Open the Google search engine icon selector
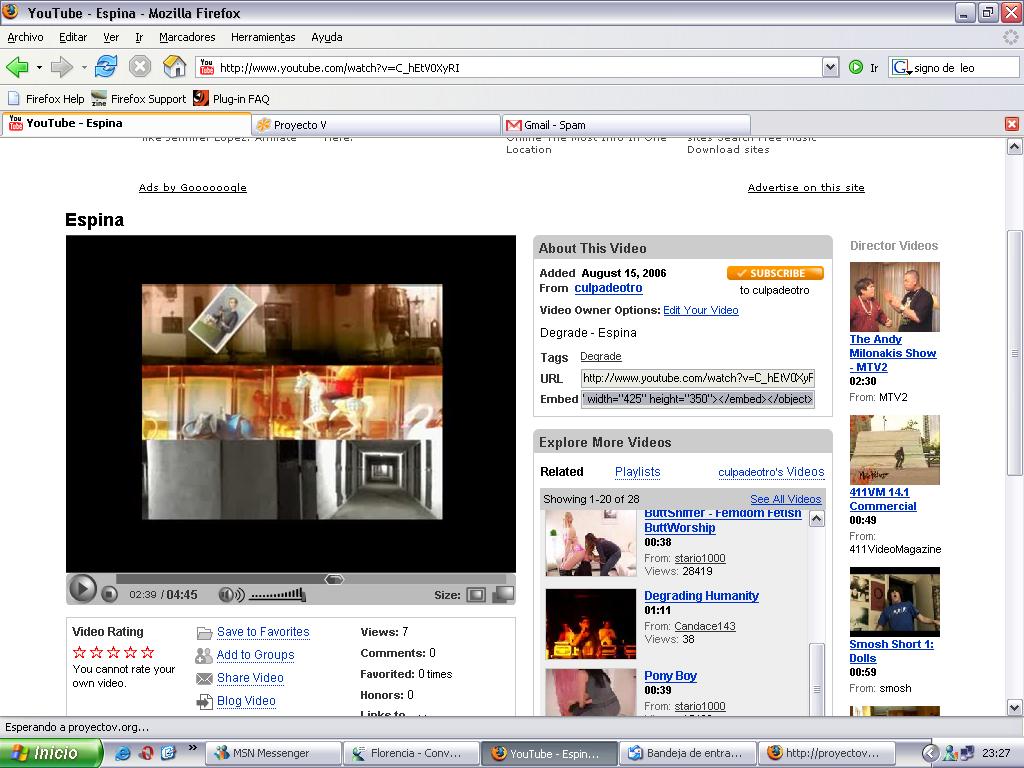Image resolution: width=1024 pixels, height=768 pixels. pos(902,67)
